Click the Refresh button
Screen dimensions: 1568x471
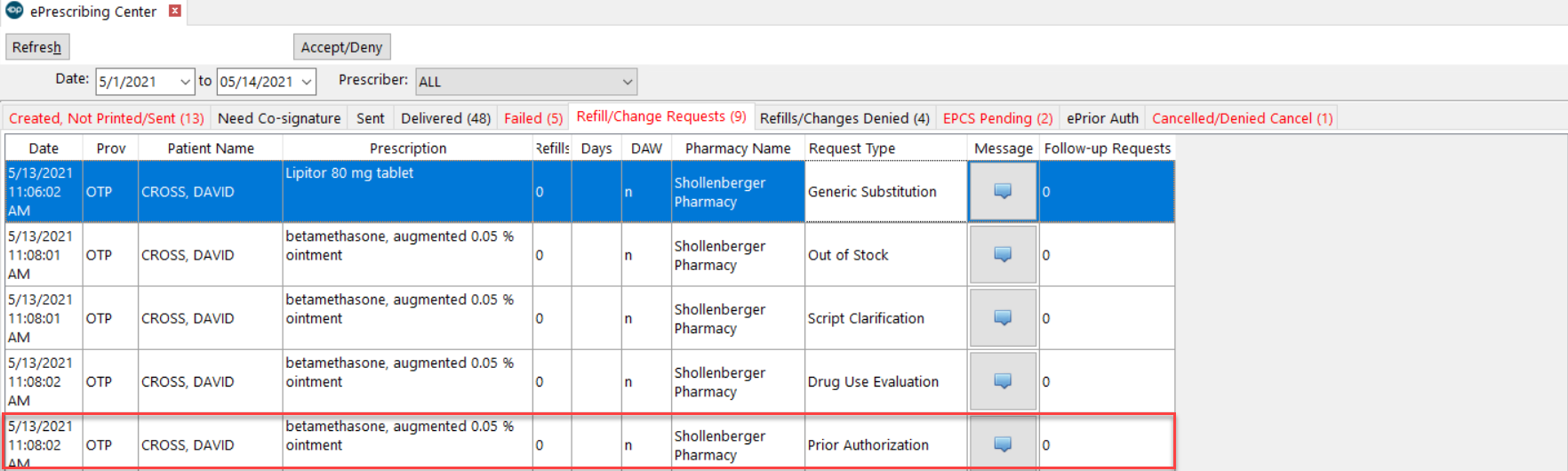click(x=37, y=47)
